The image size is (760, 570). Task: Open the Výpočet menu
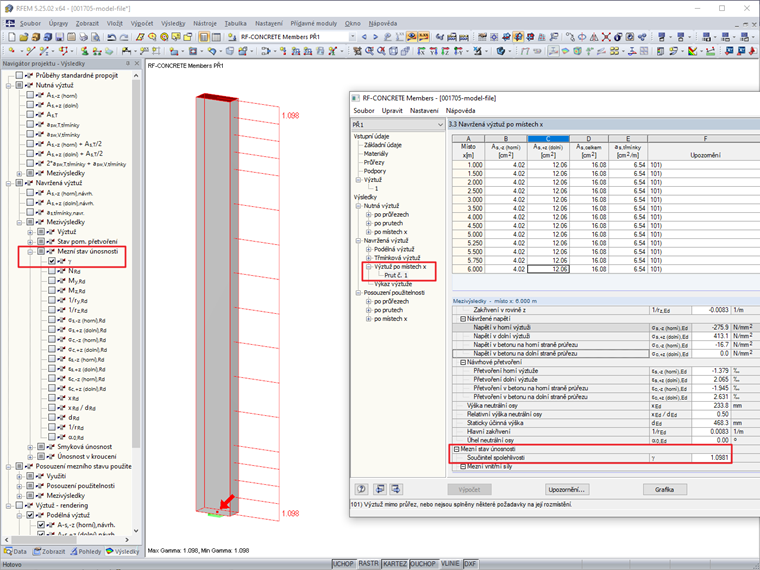[142, 23]
